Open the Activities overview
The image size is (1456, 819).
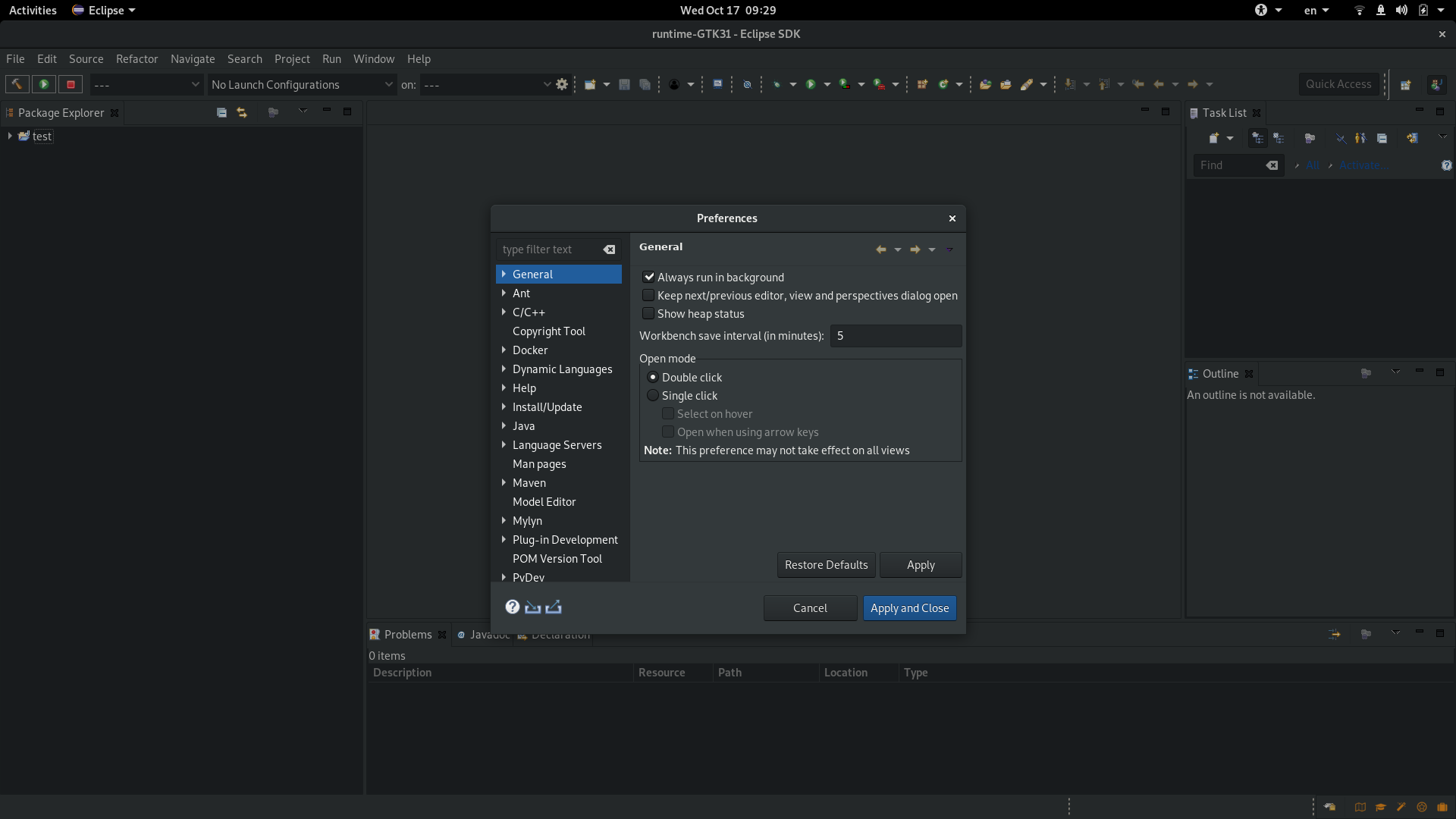coord(33,10)
